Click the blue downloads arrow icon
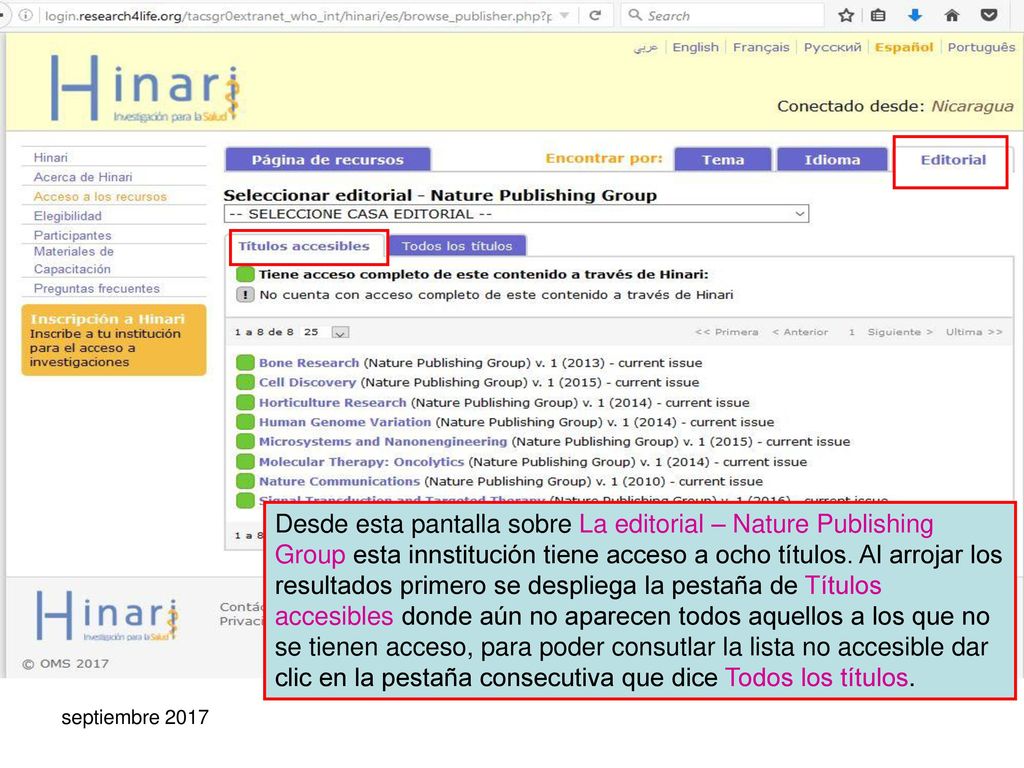Image resolution: width=1024 pixels, height=768 pixels. (x=915, y=15)
